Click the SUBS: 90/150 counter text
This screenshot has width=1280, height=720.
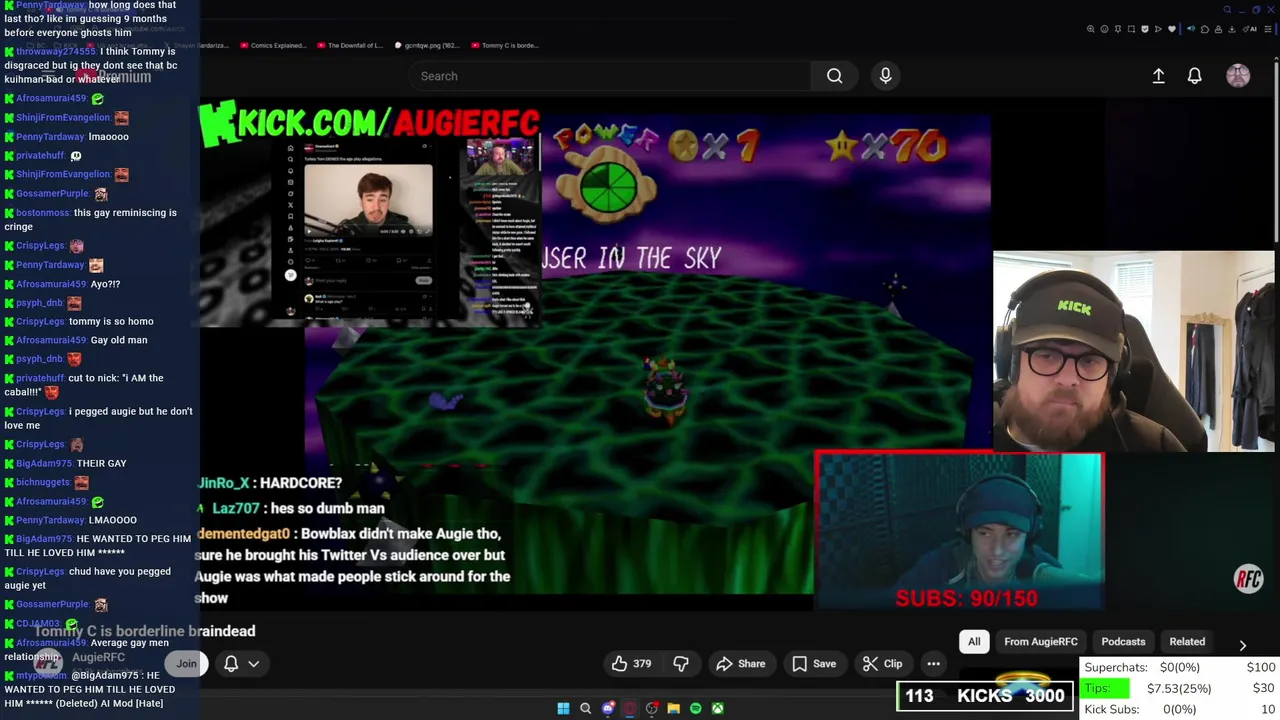[966, 598]
